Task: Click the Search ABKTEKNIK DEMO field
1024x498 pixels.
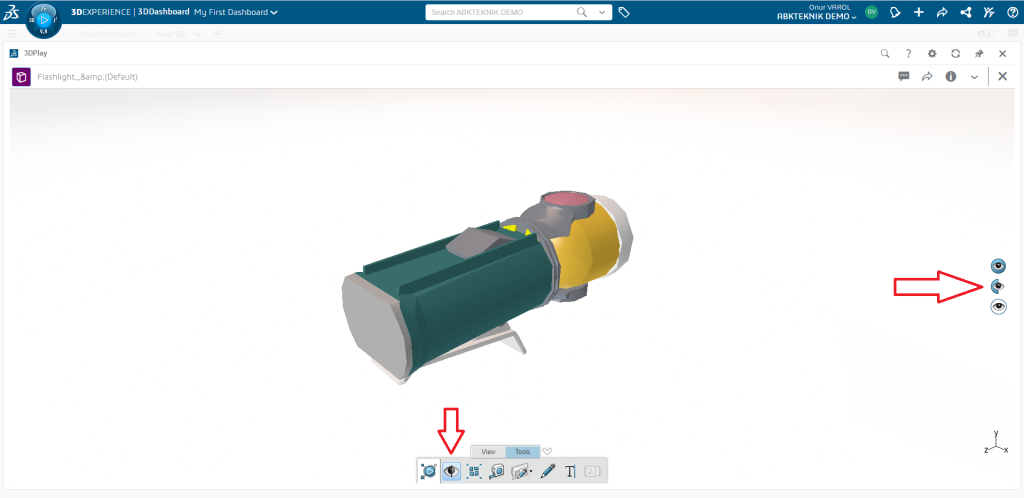Action: click(500, 12)
